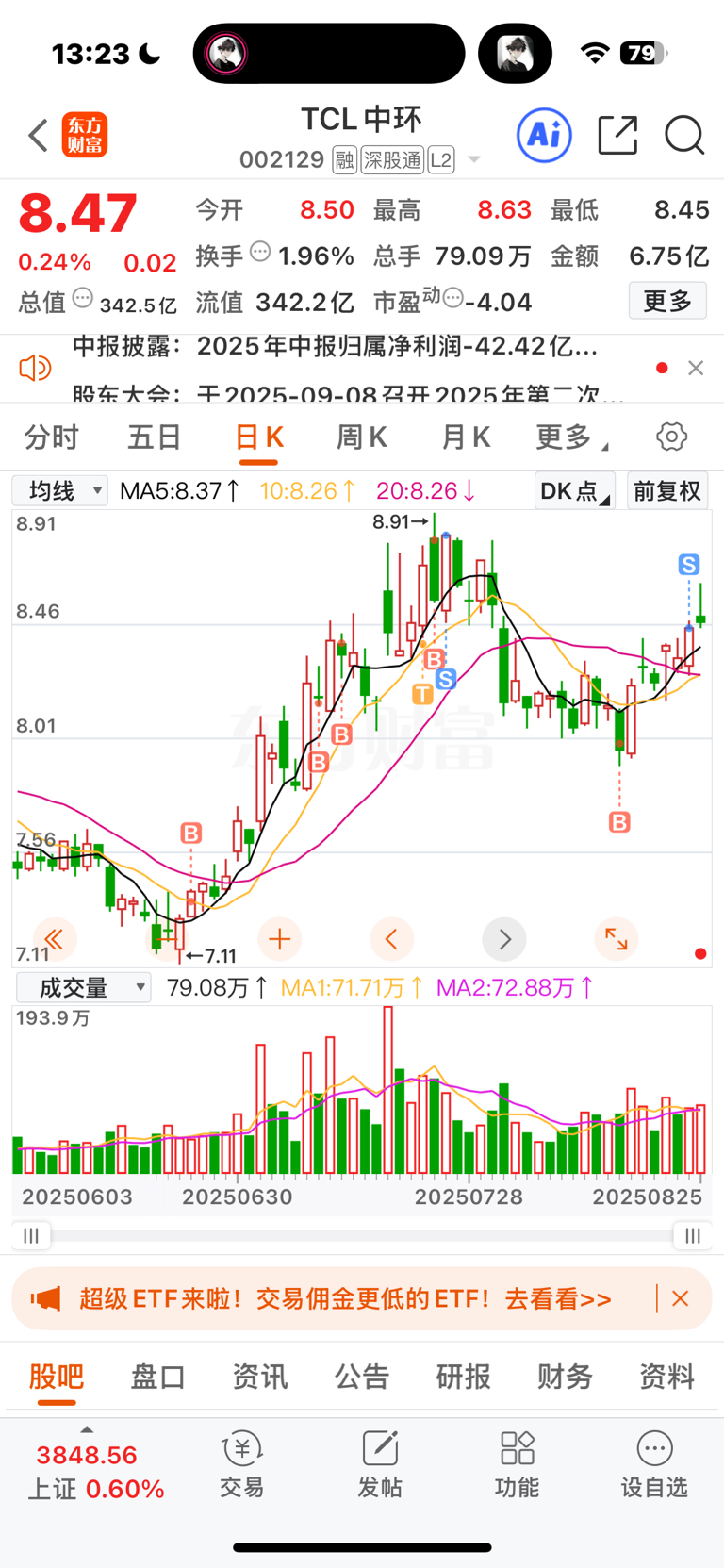724x1568 pixels.
Task: Tap the share export icon
Action: 618,135
